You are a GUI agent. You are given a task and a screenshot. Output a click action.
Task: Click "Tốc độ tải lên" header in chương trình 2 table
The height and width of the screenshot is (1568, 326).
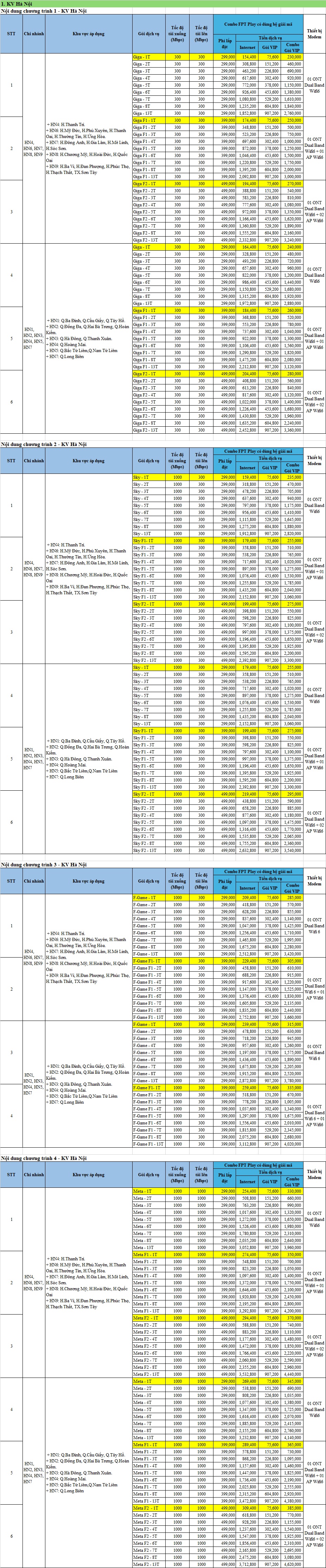pyautogui.click(x=201, y=461)
